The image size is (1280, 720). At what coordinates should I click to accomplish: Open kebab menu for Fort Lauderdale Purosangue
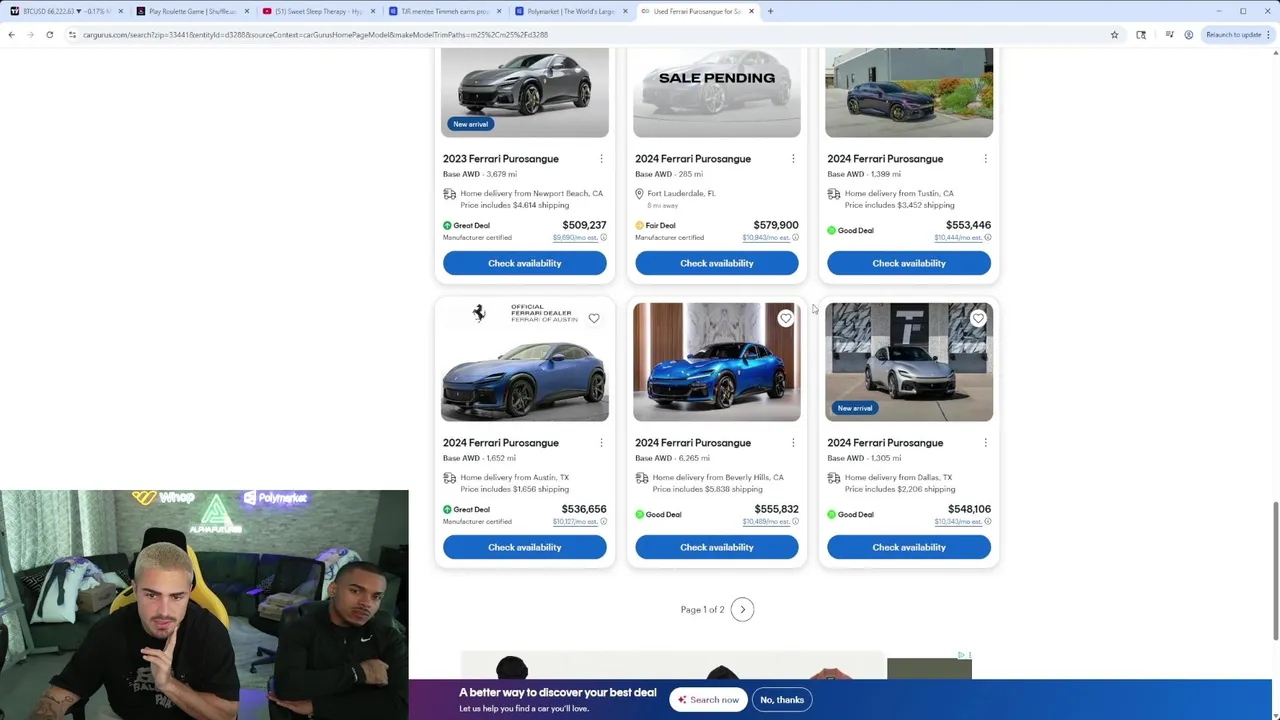click(x=793, y=159)
